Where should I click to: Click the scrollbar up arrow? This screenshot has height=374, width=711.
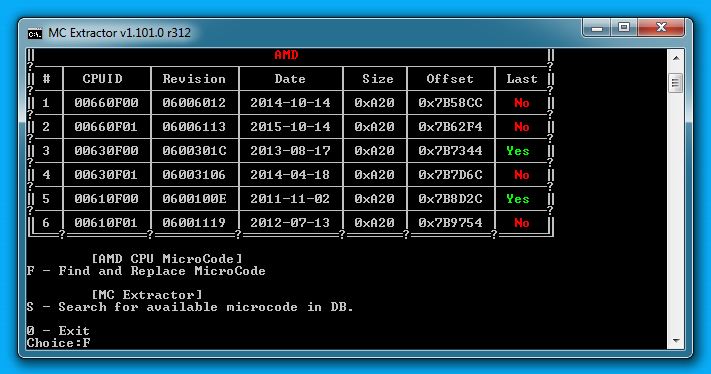(x=676, y=58)
